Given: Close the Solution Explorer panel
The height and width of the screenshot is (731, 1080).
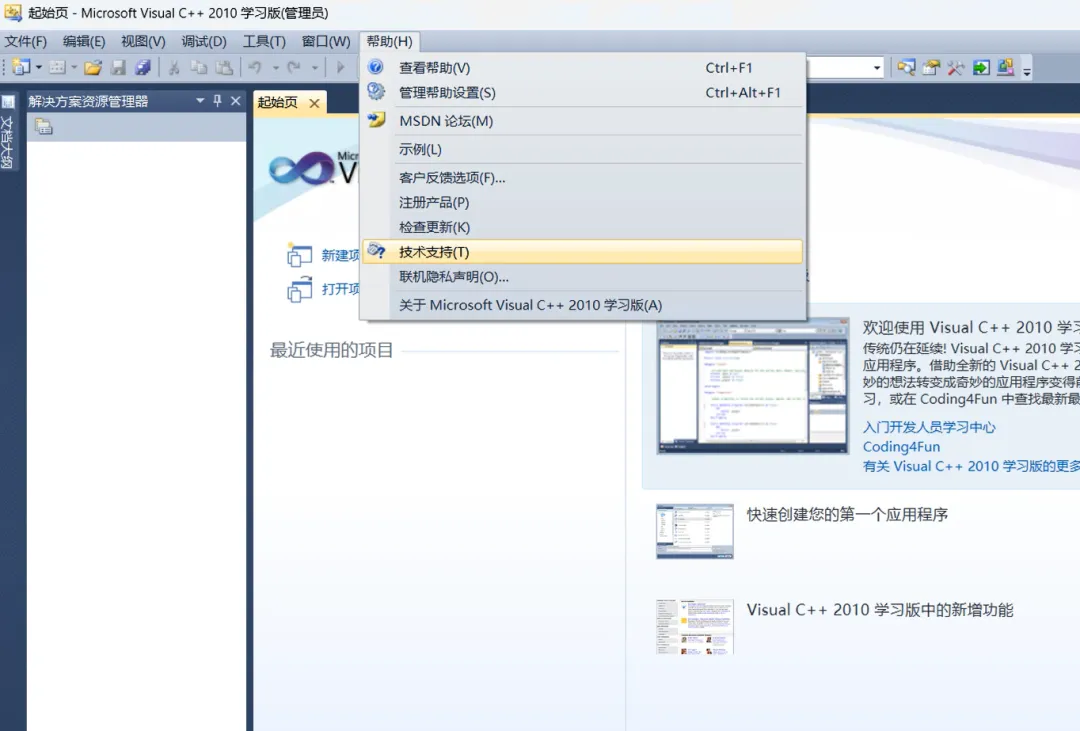Looking at the screenshot, I should [x=236, y=101].
